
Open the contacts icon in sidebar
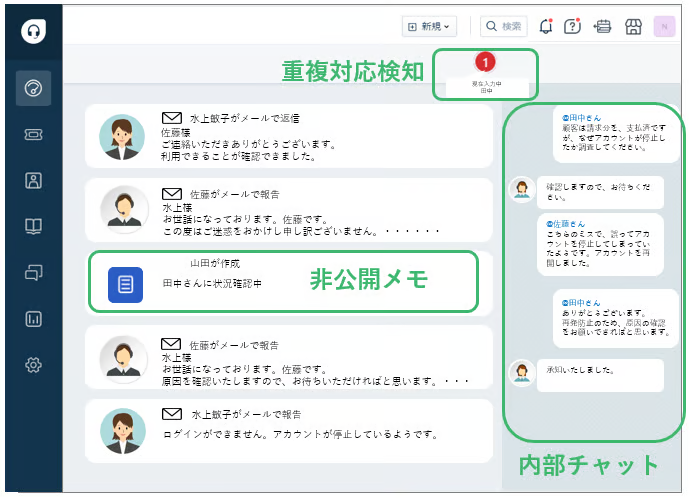(33, 180)
